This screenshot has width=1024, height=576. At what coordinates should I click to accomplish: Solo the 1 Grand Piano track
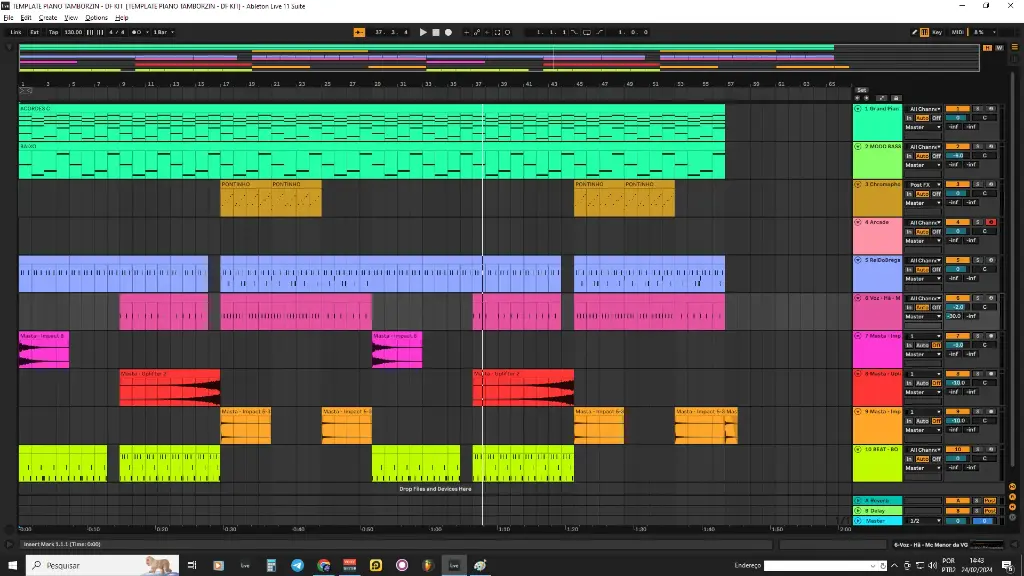click(x=978, y=109)
